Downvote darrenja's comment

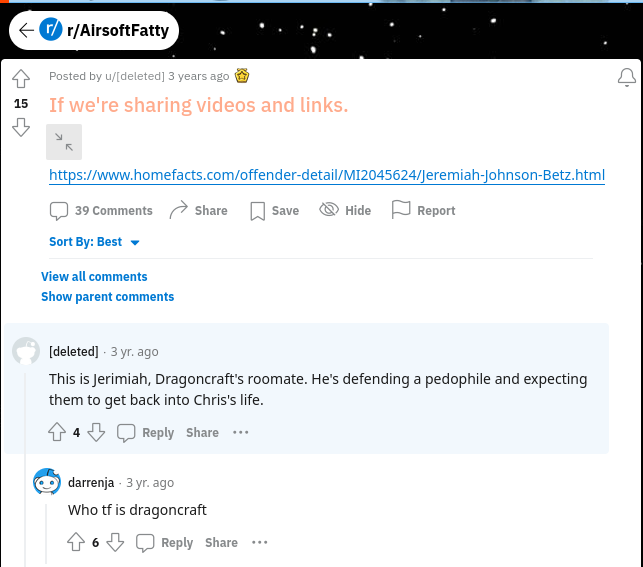115,542
